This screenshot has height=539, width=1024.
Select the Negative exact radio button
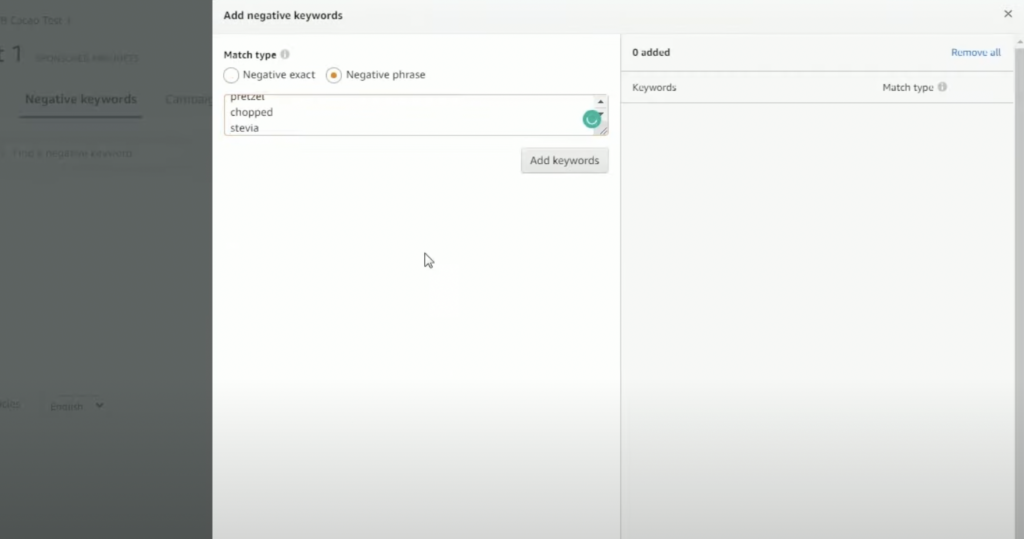pos(232,75)
